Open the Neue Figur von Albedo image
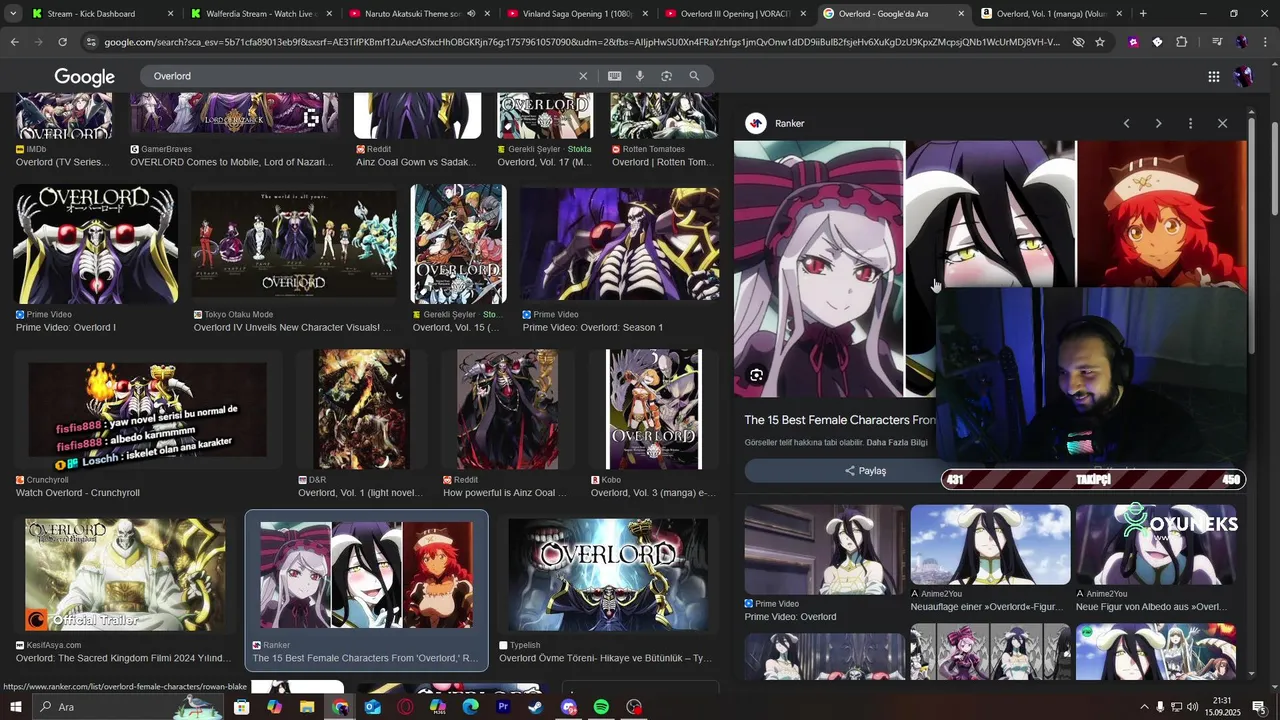This screenshot has width=1280, height=720. 1156,545
